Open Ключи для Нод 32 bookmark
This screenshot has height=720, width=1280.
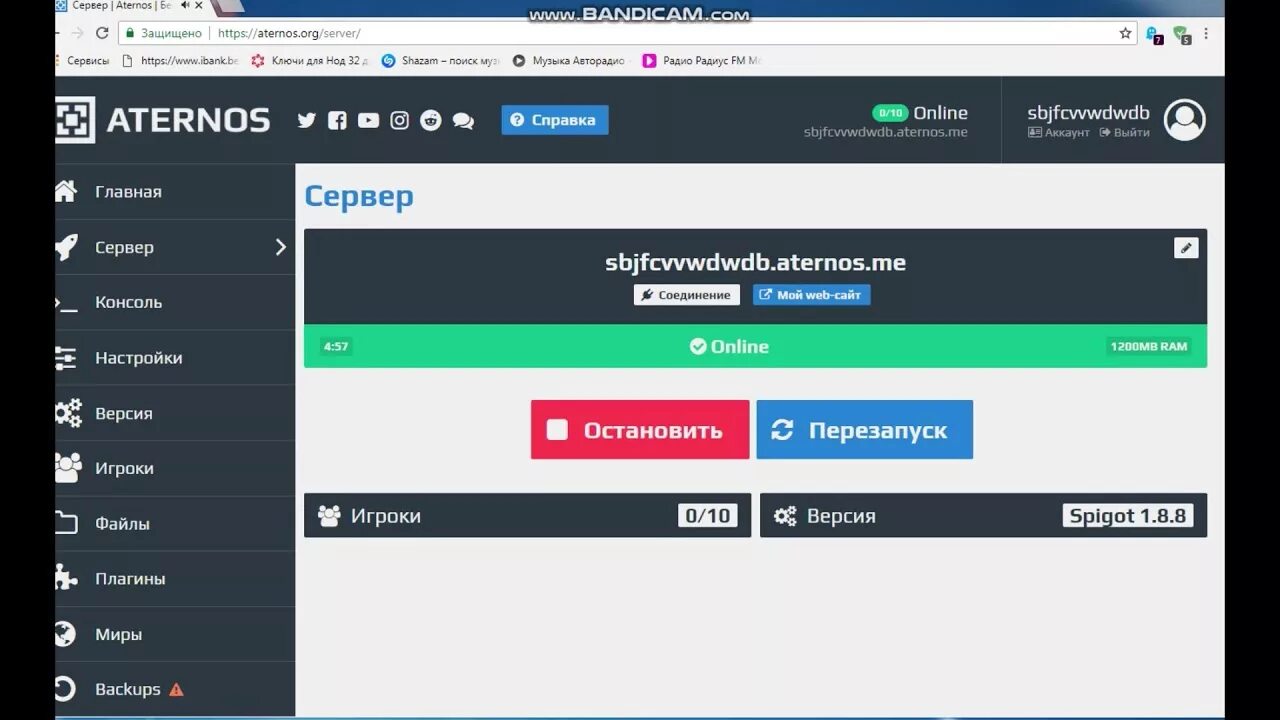tap(310, 61)
